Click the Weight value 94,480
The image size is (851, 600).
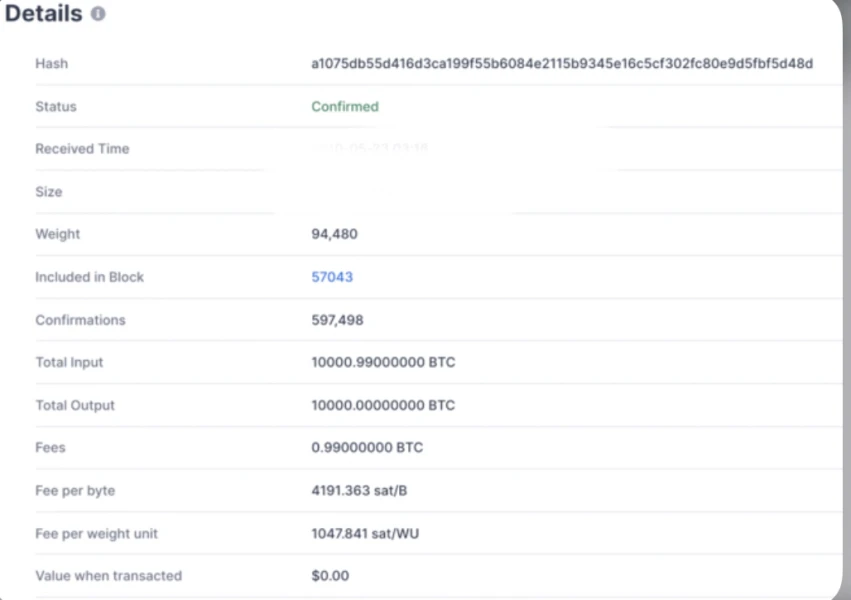[334, 234]
